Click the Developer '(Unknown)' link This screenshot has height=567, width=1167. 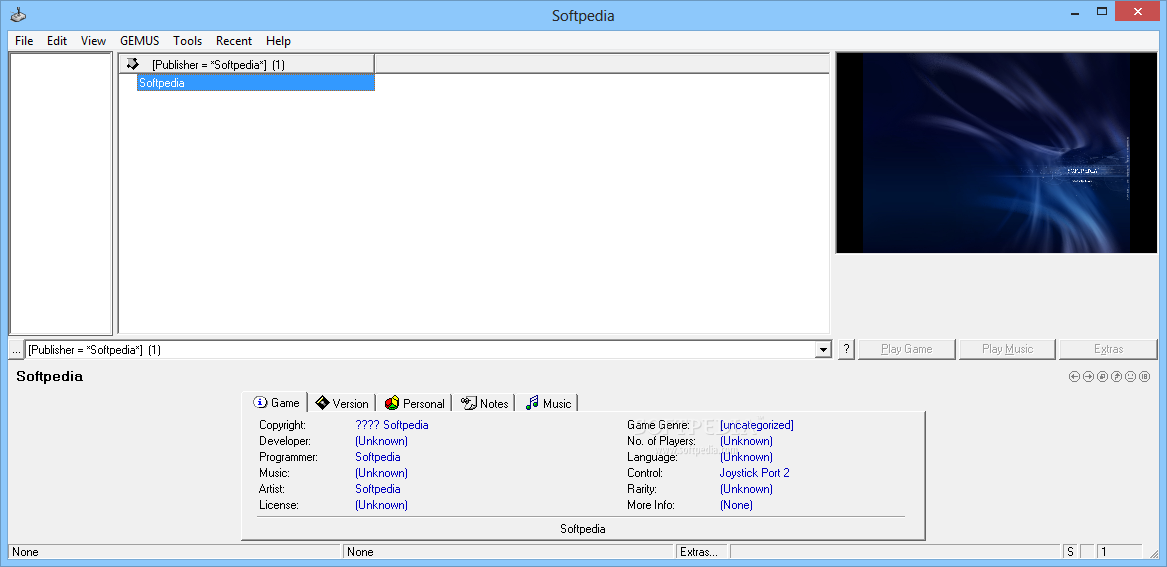click(x=381, y=441)
